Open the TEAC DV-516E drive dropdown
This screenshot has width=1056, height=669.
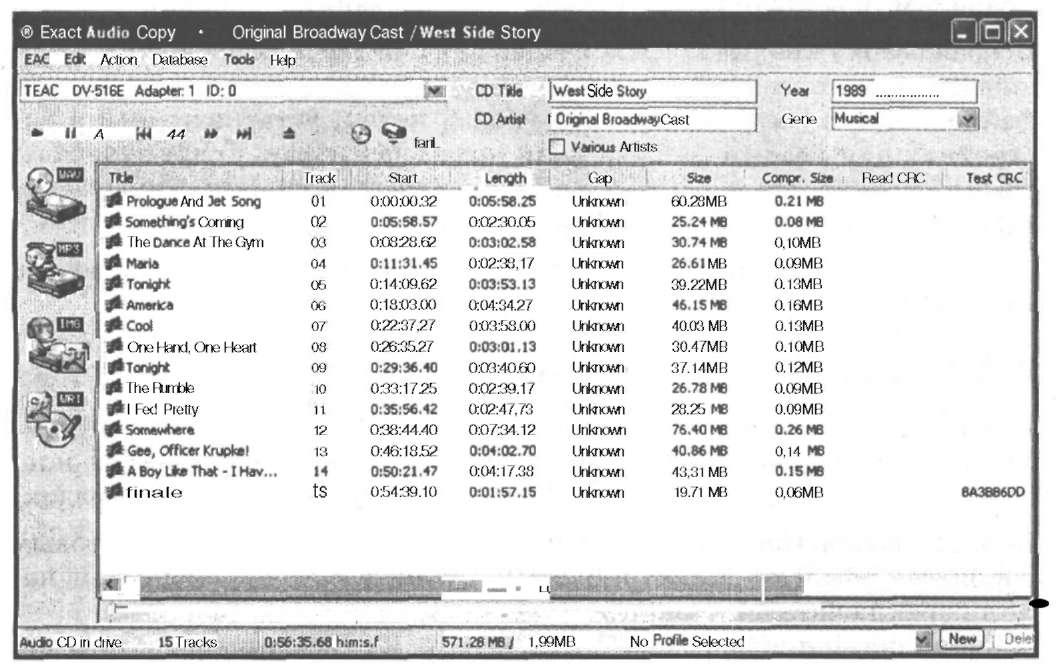coord(436,90)
